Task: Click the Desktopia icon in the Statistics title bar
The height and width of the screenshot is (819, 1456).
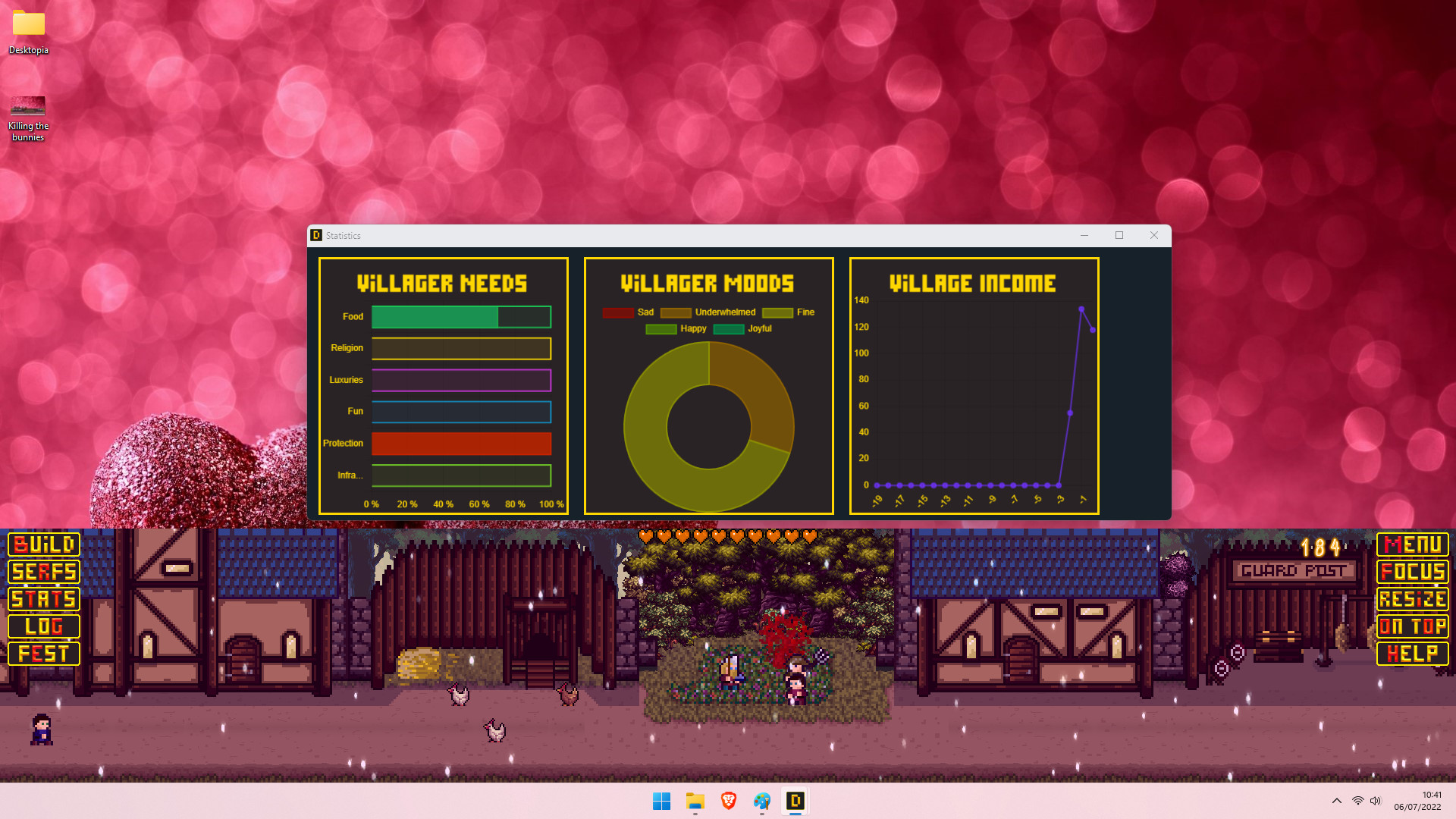Action: (315, 235)
